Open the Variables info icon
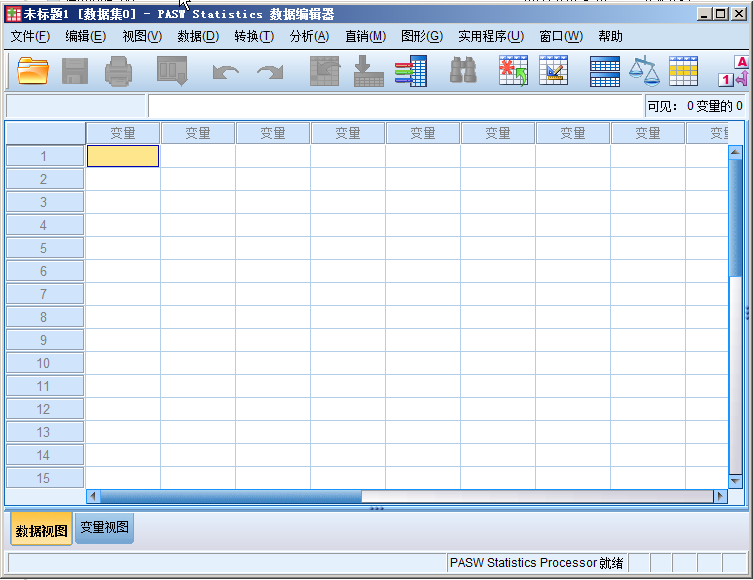 411,71
